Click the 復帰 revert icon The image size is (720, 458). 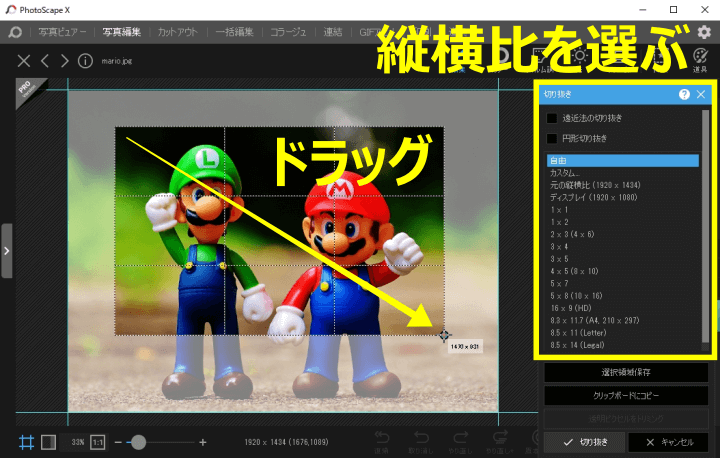pos(382,442)
